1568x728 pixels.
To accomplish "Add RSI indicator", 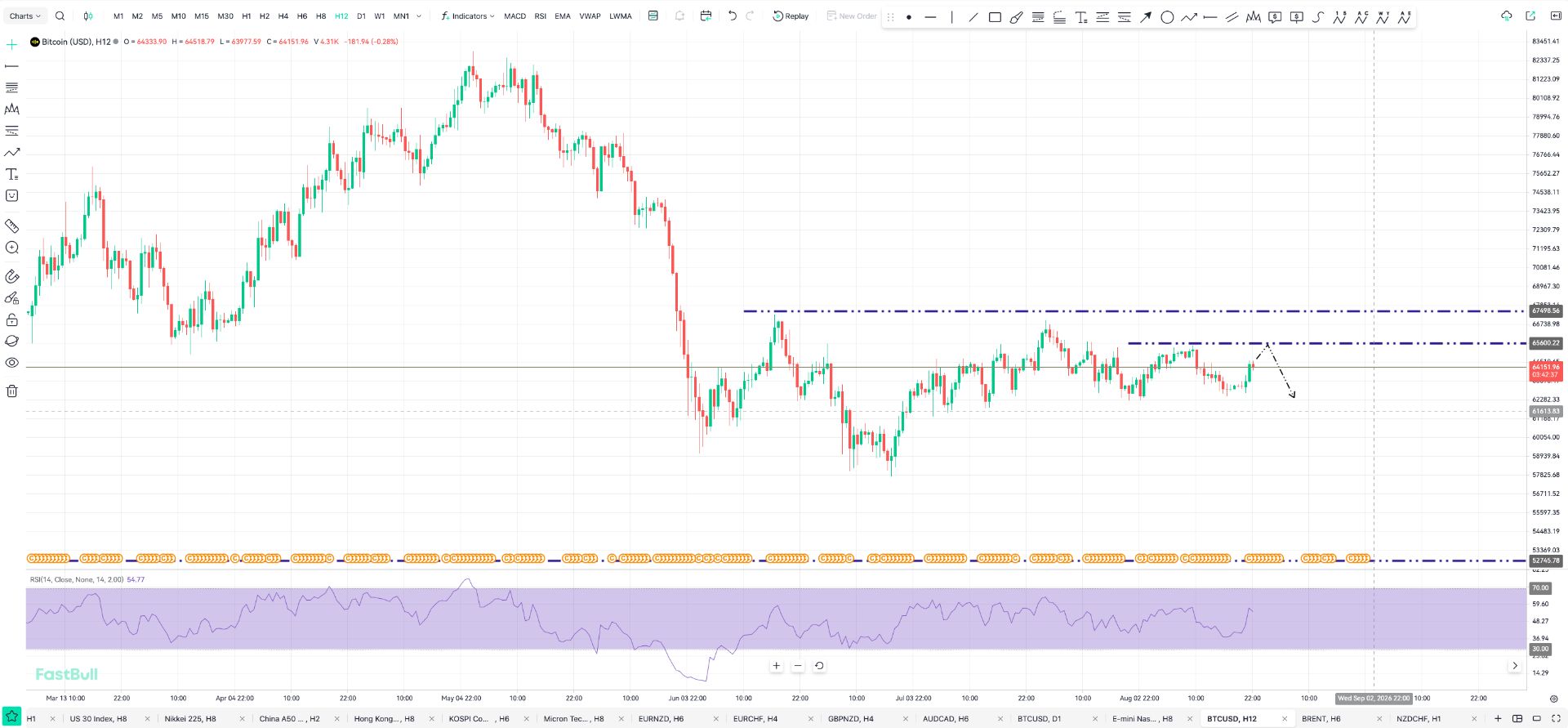I will click(540, 16).
